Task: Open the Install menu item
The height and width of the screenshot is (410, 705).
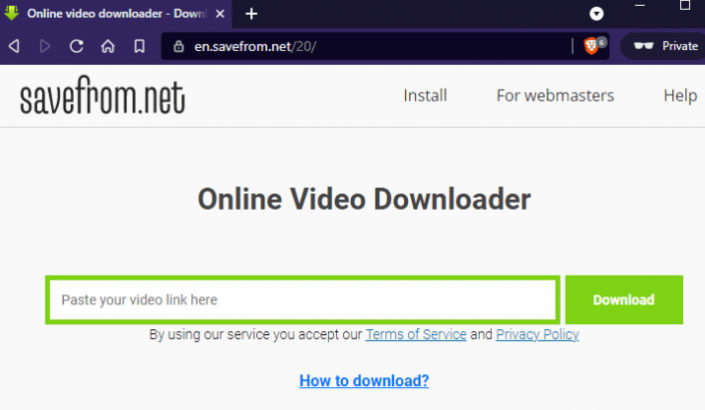Action: pos(425,95)
